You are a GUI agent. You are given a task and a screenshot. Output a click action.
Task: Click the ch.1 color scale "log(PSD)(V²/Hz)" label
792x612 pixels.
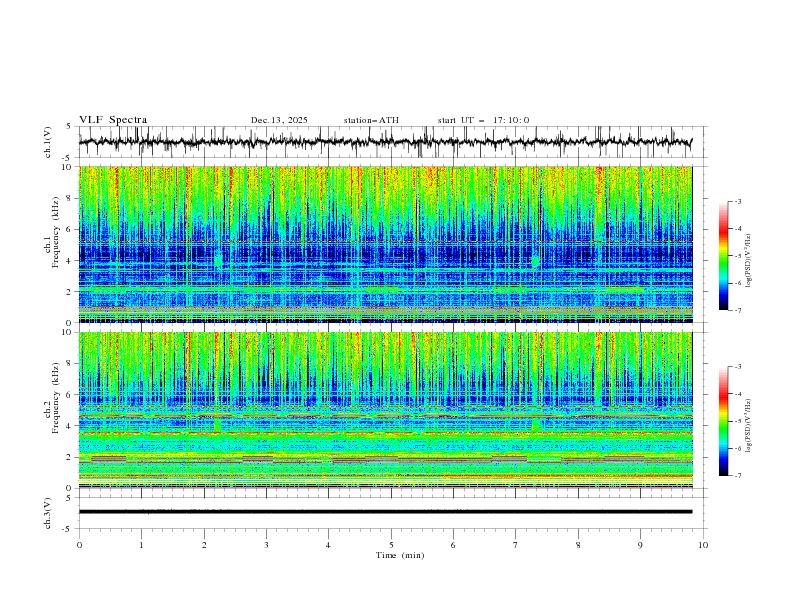(749, 261)
